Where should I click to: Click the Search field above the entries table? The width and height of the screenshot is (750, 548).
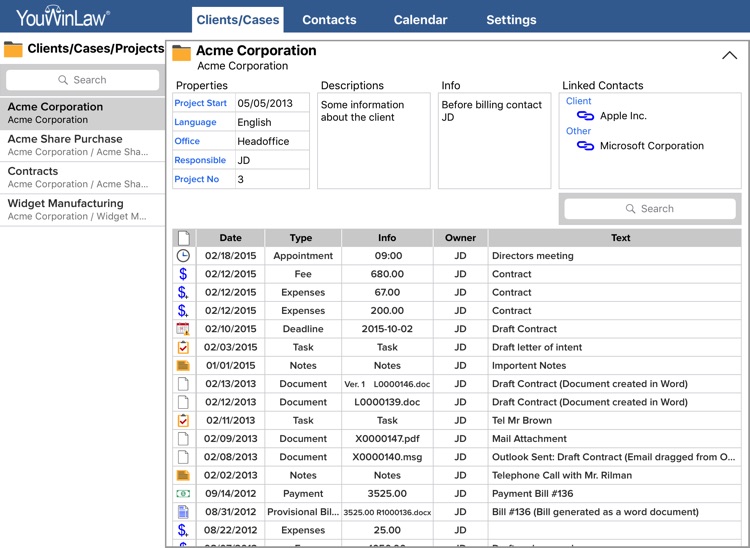click(650, 209)
